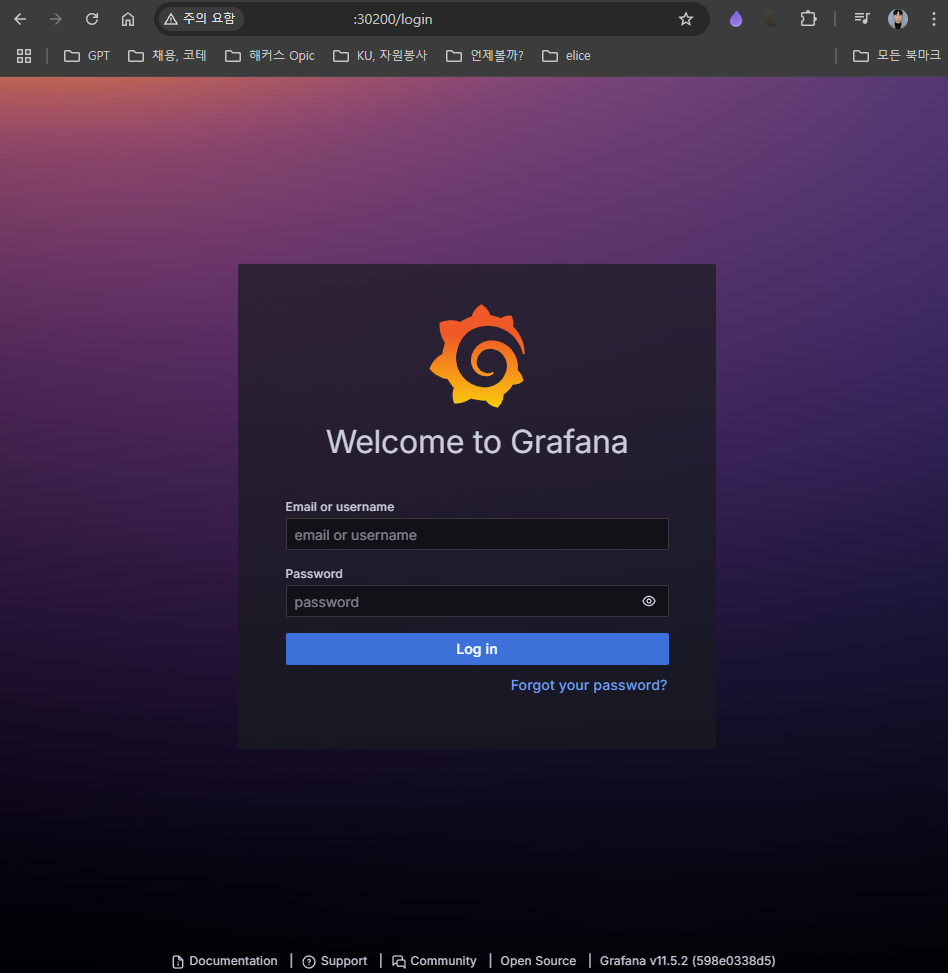Open the Forgot your password? link
The height and width of the screenshot is (973, 948).
pyautogui.click(x=589, y=685)
